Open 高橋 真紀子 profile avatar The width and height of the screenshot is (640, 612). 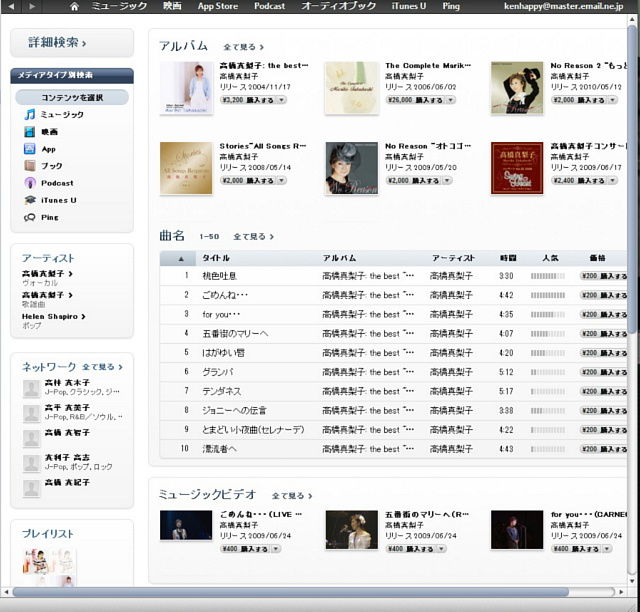[31, 488]
